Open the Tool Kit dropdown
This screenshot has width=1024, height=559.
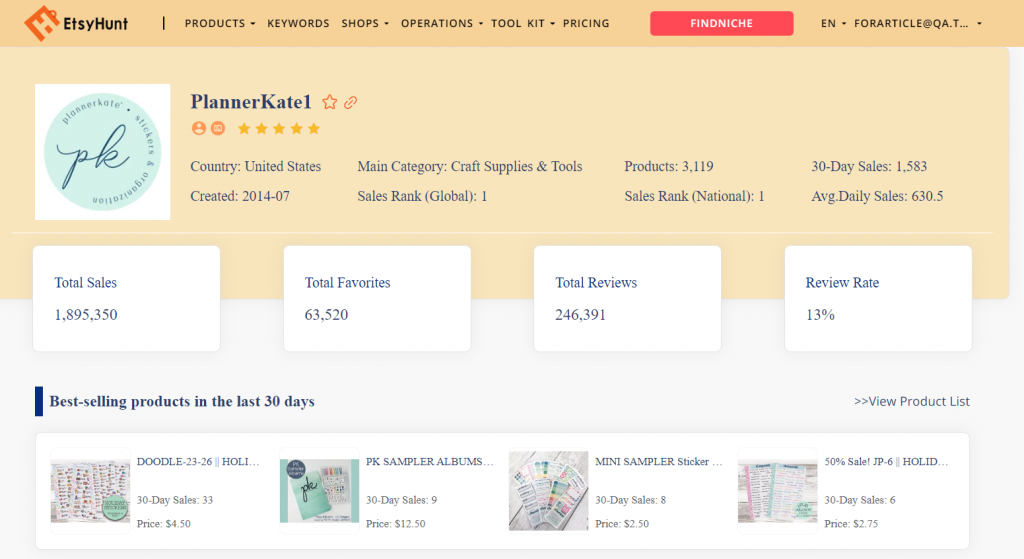[x=523, y=23]
